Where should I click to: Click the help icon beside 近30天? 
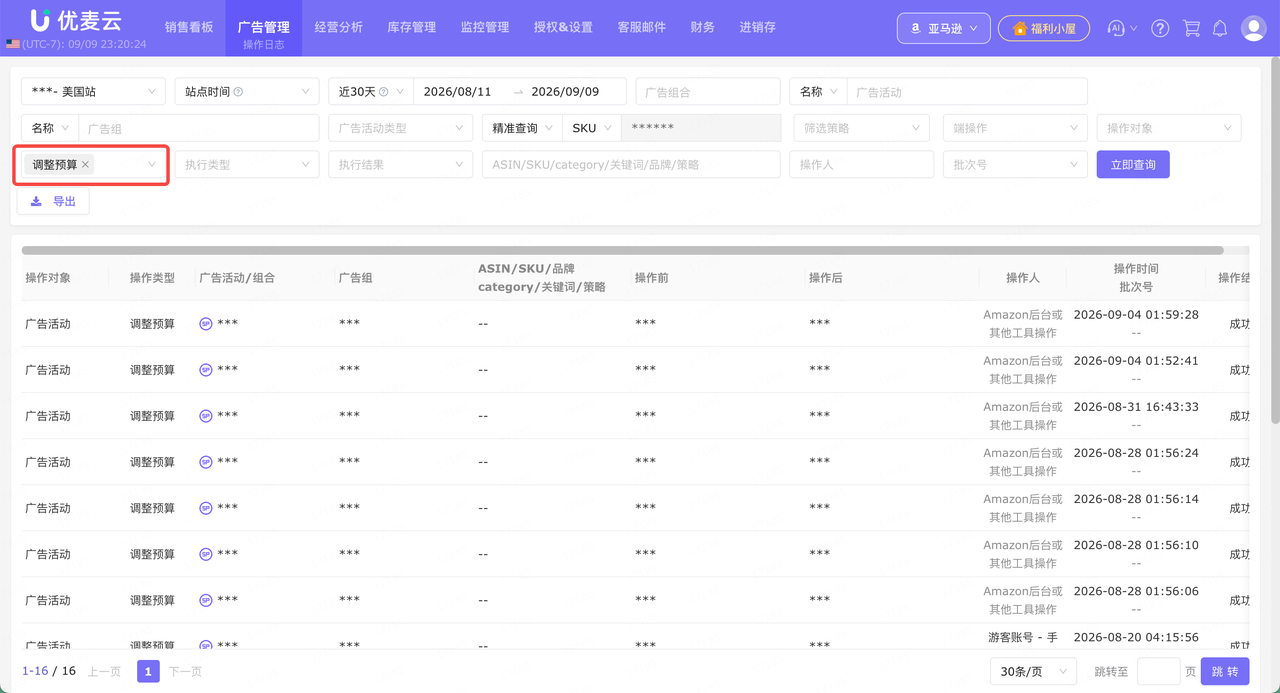click(x=384, y=92)
